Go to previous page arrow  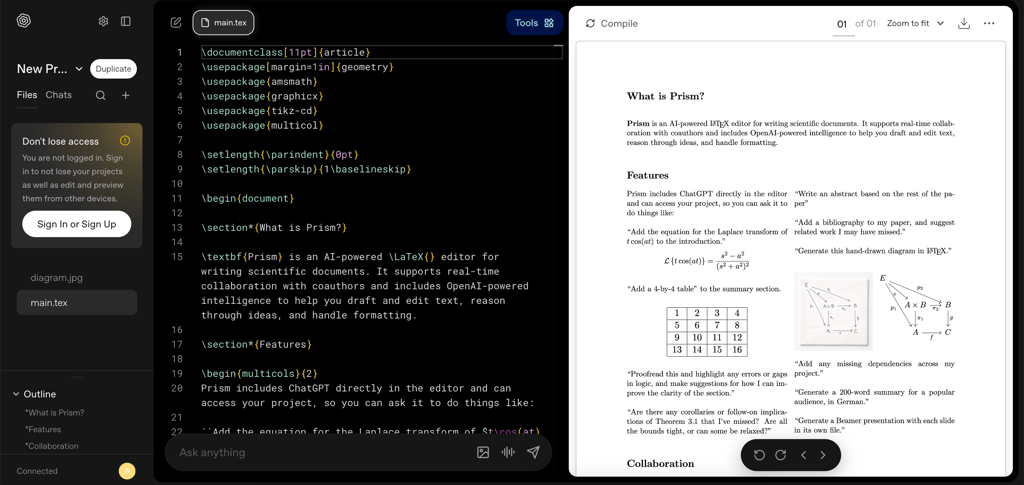804,455
